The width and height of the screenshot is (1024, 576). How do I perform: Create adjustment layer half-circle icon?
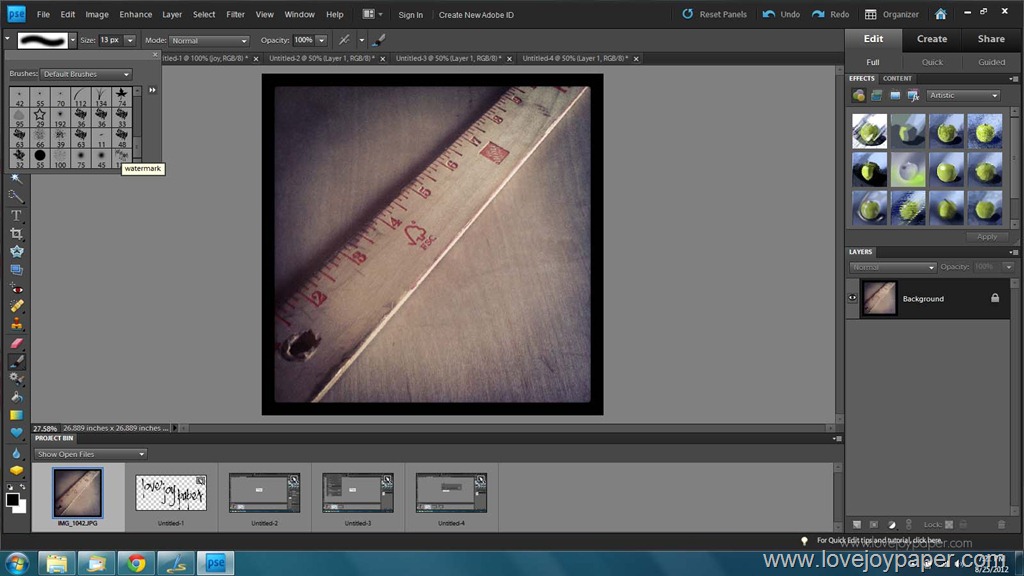point(891,524)
